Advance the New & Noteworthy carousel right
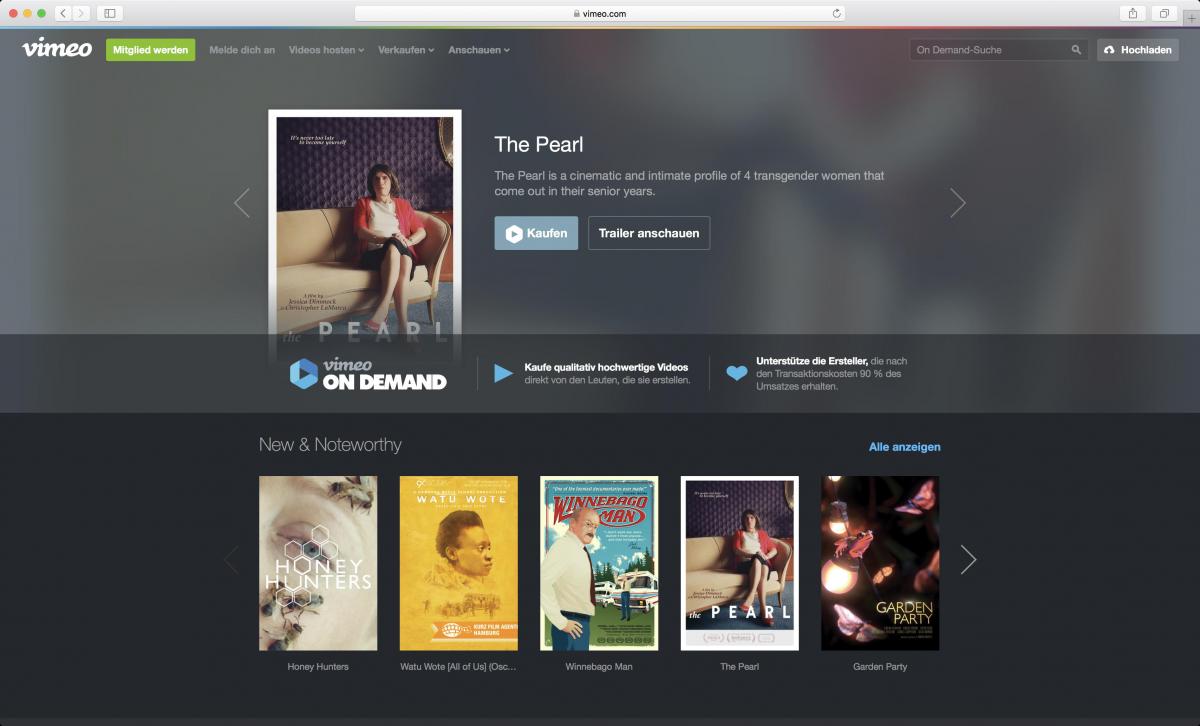 click(968, 559)
